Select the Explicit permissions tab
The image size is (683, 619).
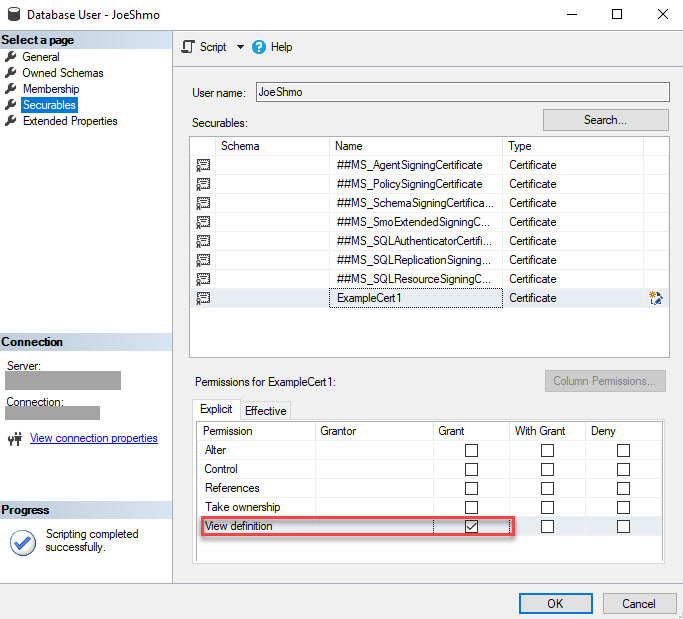(x=216, y=410)
